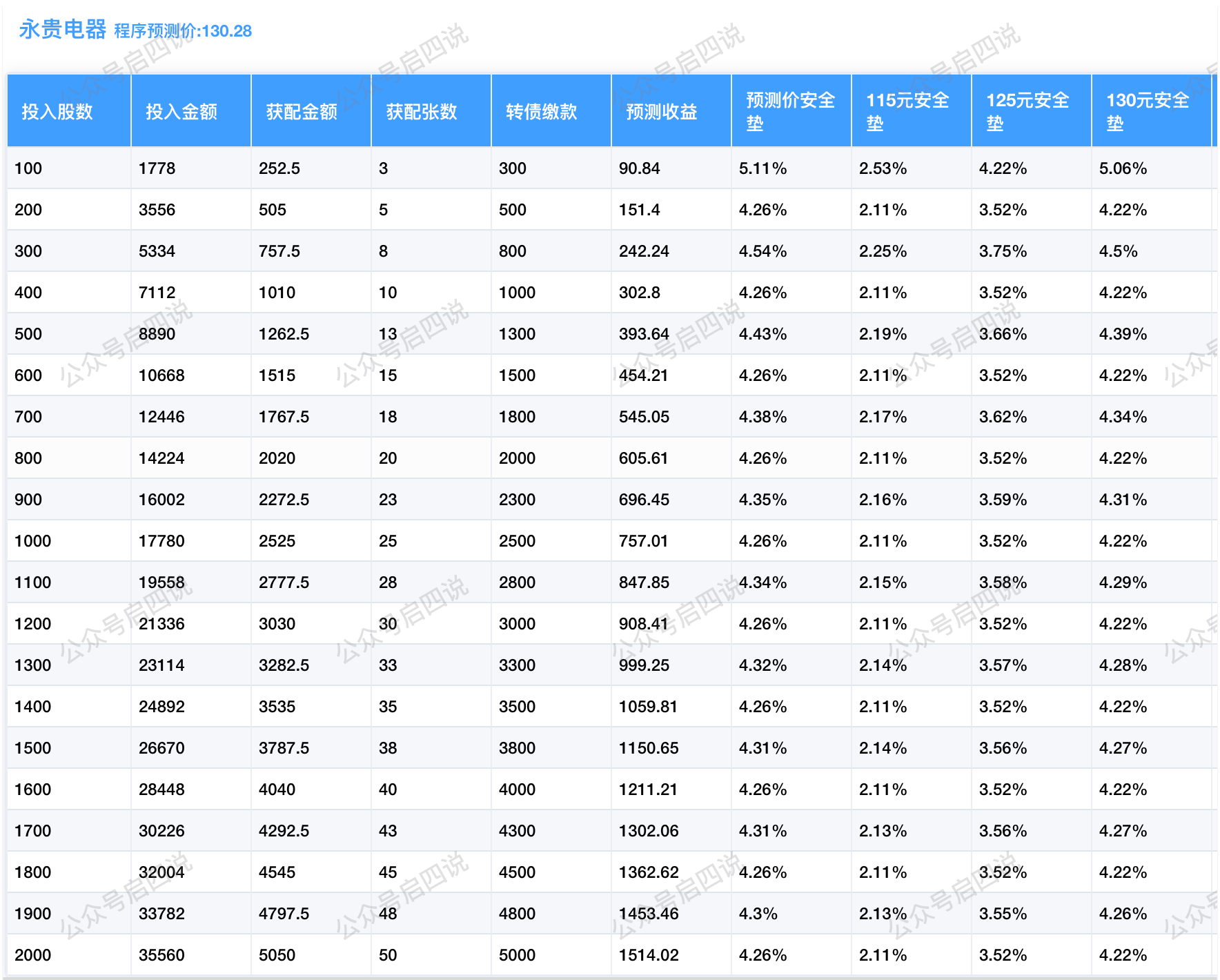
Task: Click the 2000 shares row cell
Action: 32,955
